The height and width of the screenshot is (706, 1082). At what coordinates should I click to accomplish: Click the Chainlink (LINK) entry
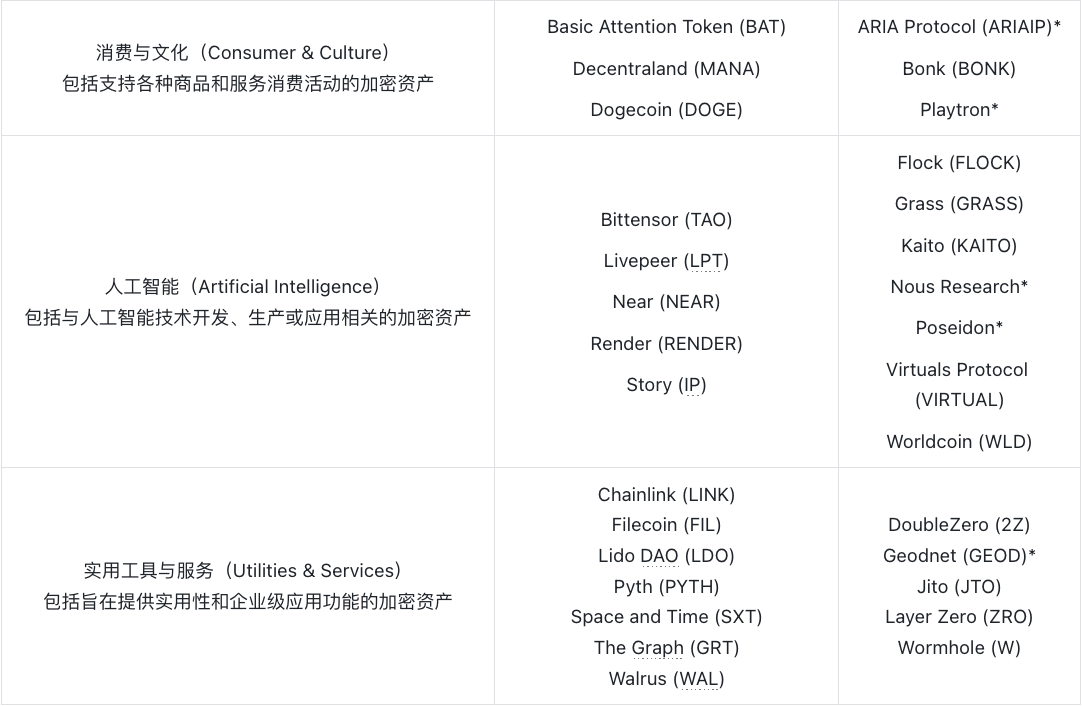click(666, 495)
